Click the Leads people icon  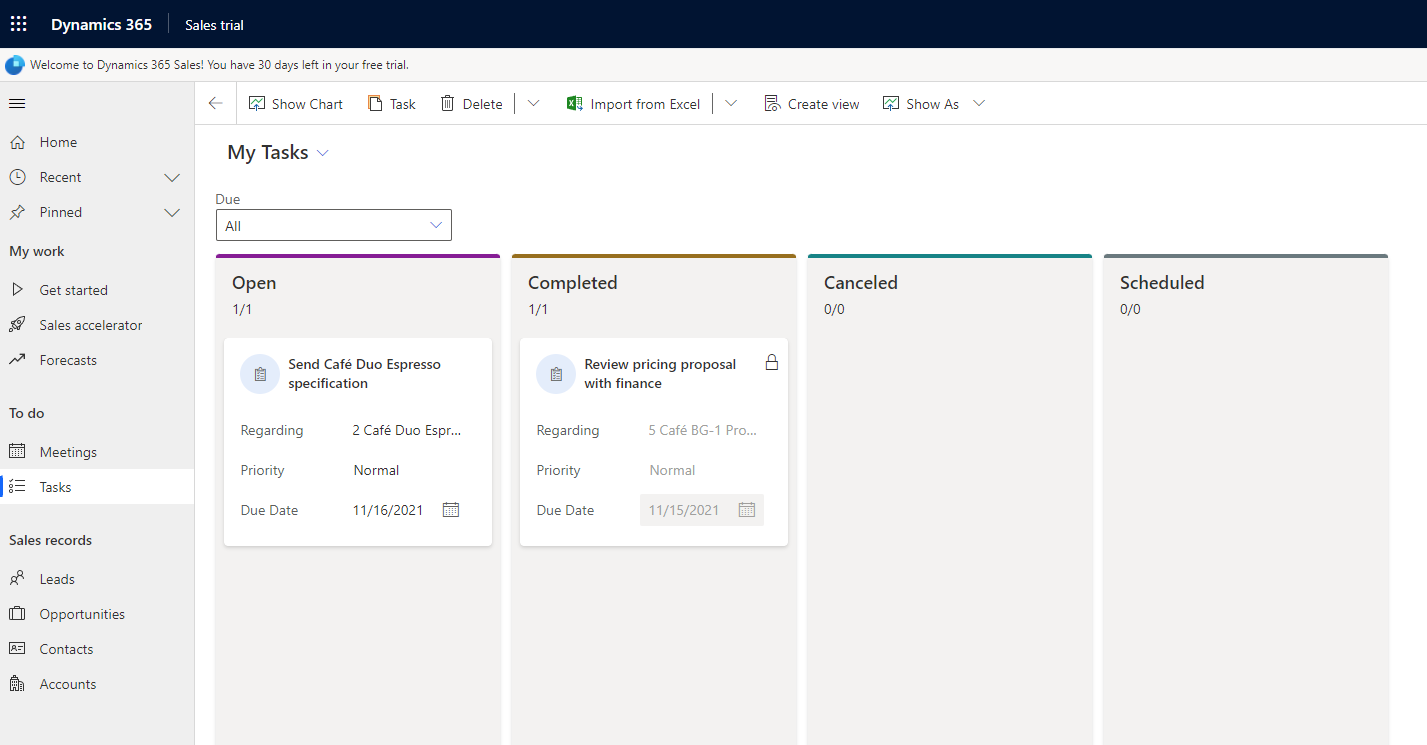tap(17, 579)
